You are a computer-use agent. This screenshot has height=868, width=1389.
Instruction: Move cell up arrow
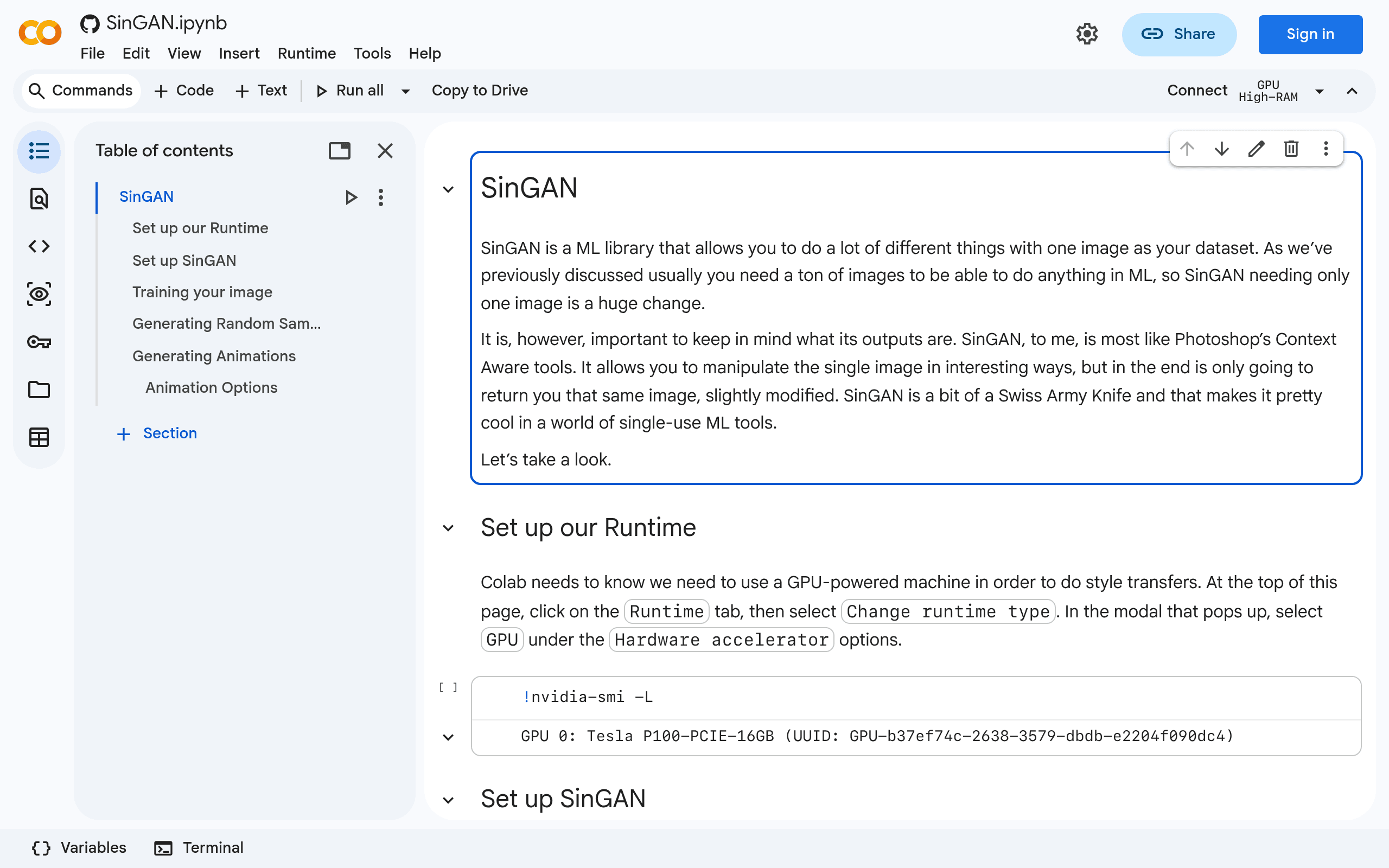[x=1187, y=149]
